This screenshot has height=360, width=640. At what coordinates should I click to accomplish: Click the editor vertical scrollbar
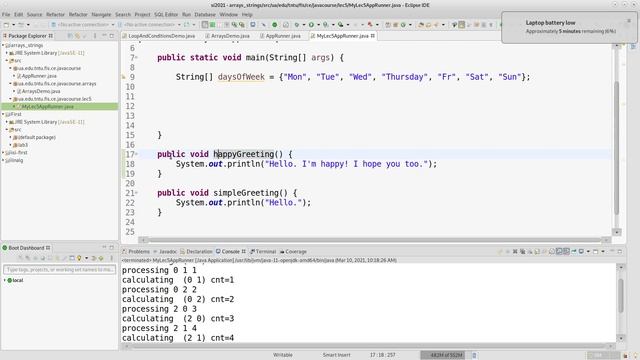point(617,147)
